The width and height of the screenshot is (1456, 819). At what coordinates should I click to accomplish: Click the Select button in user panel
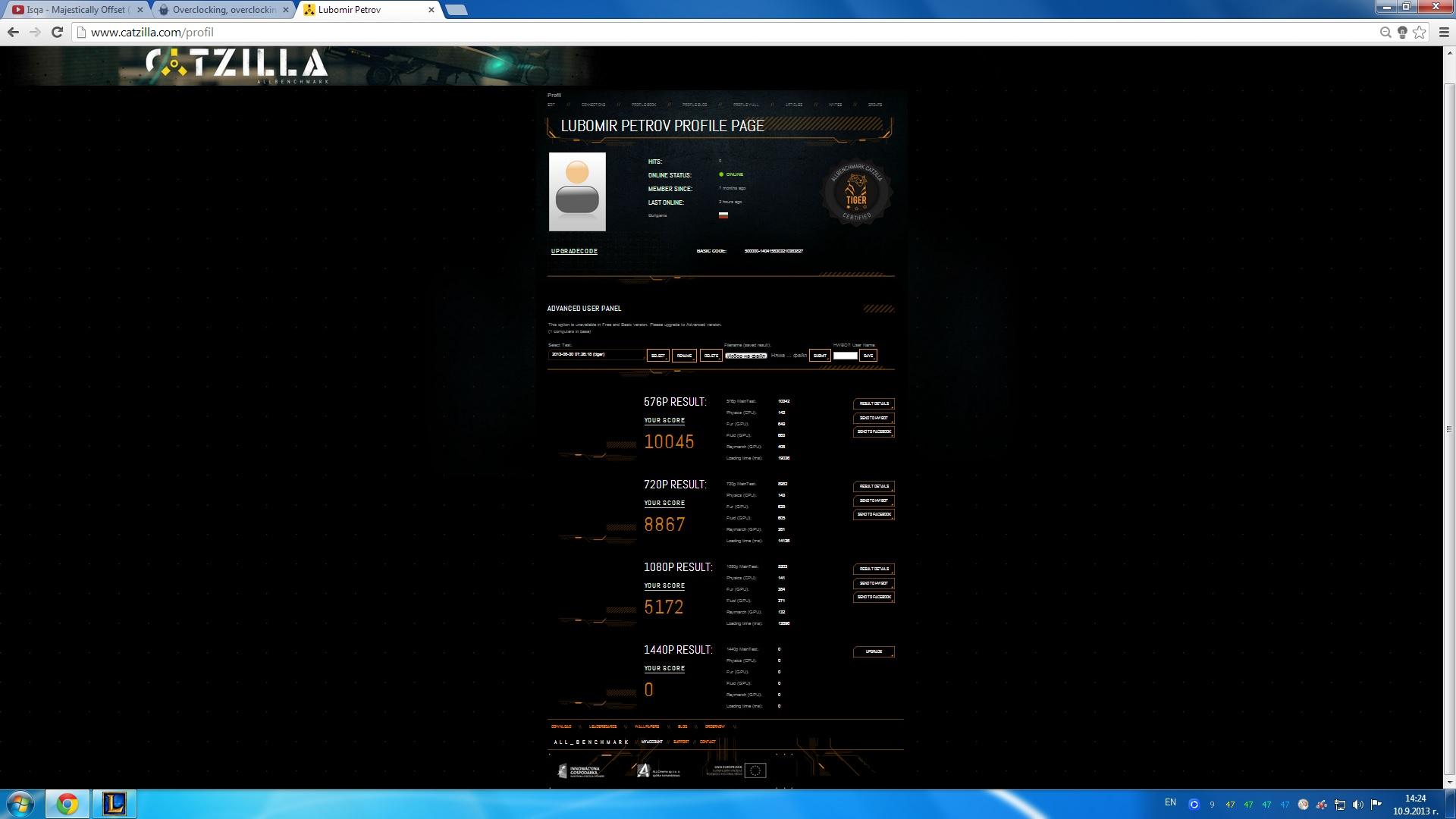pyautogui.click(x=657, y=356)
